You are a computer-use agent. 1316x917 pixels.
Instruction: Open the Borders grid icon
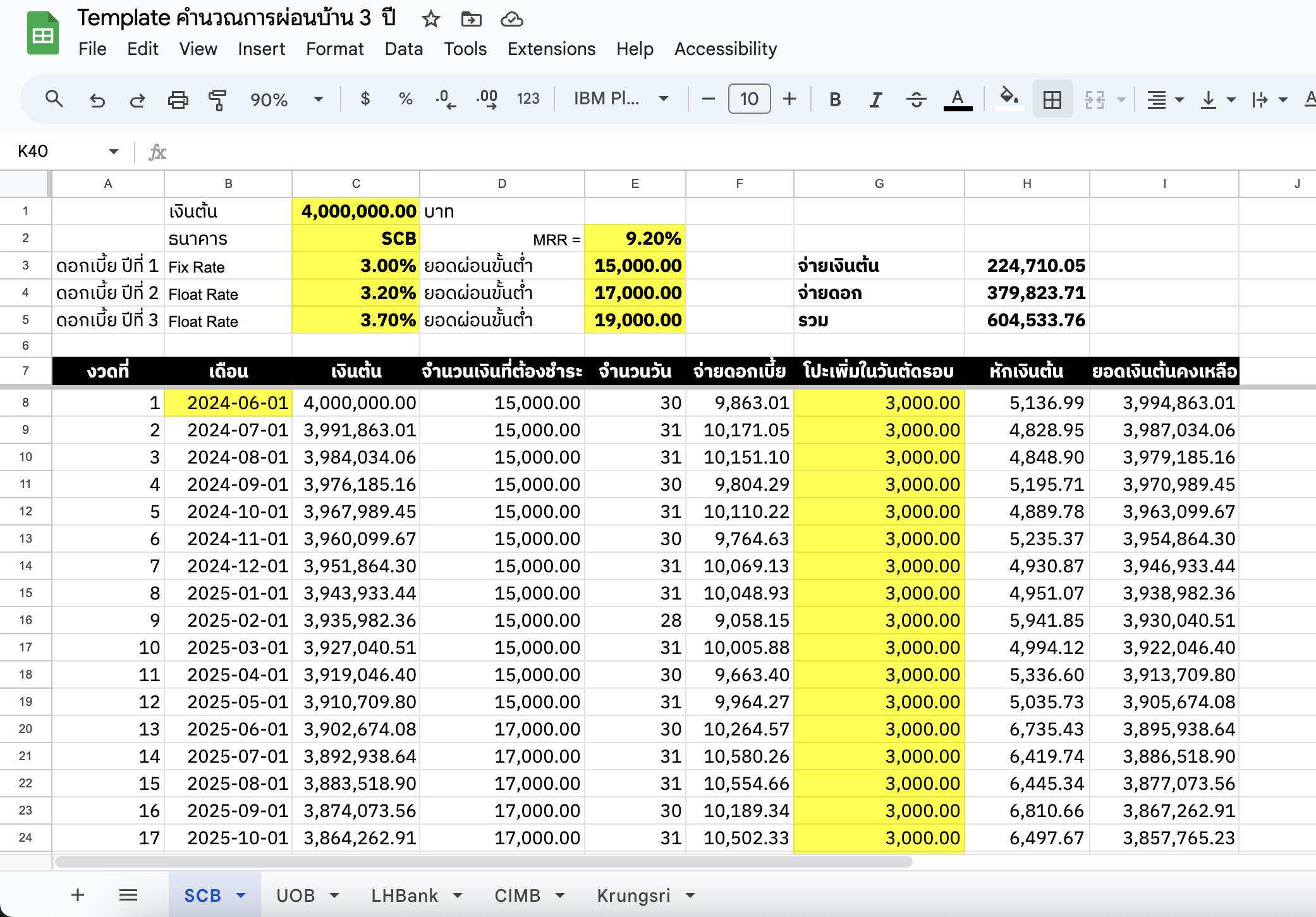tap(1052, 99)
